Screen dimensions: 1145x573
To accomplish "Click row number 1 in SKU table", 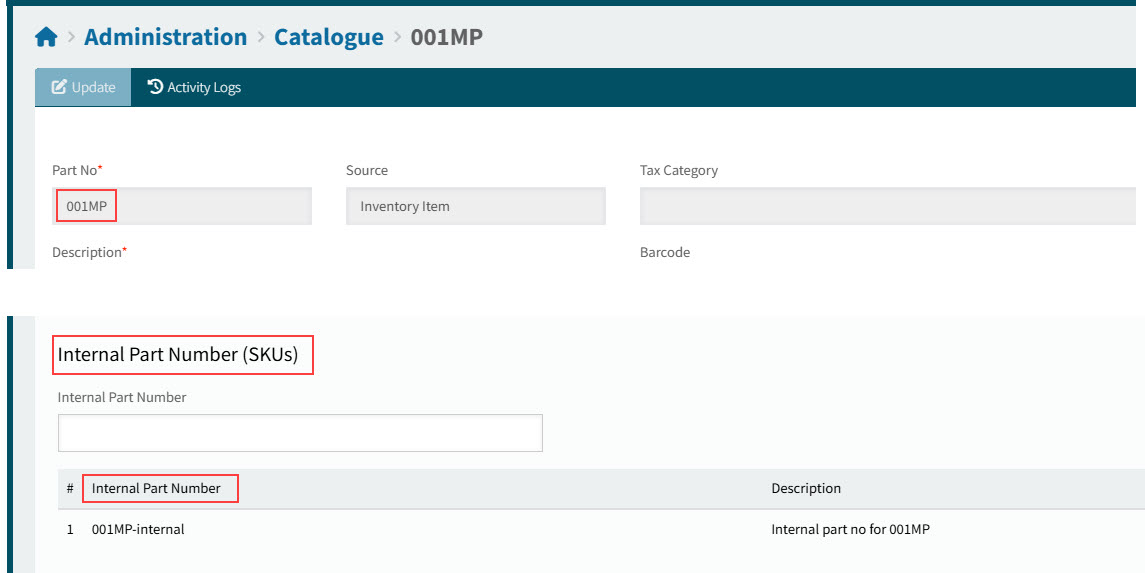I will [x=70, y=530].
